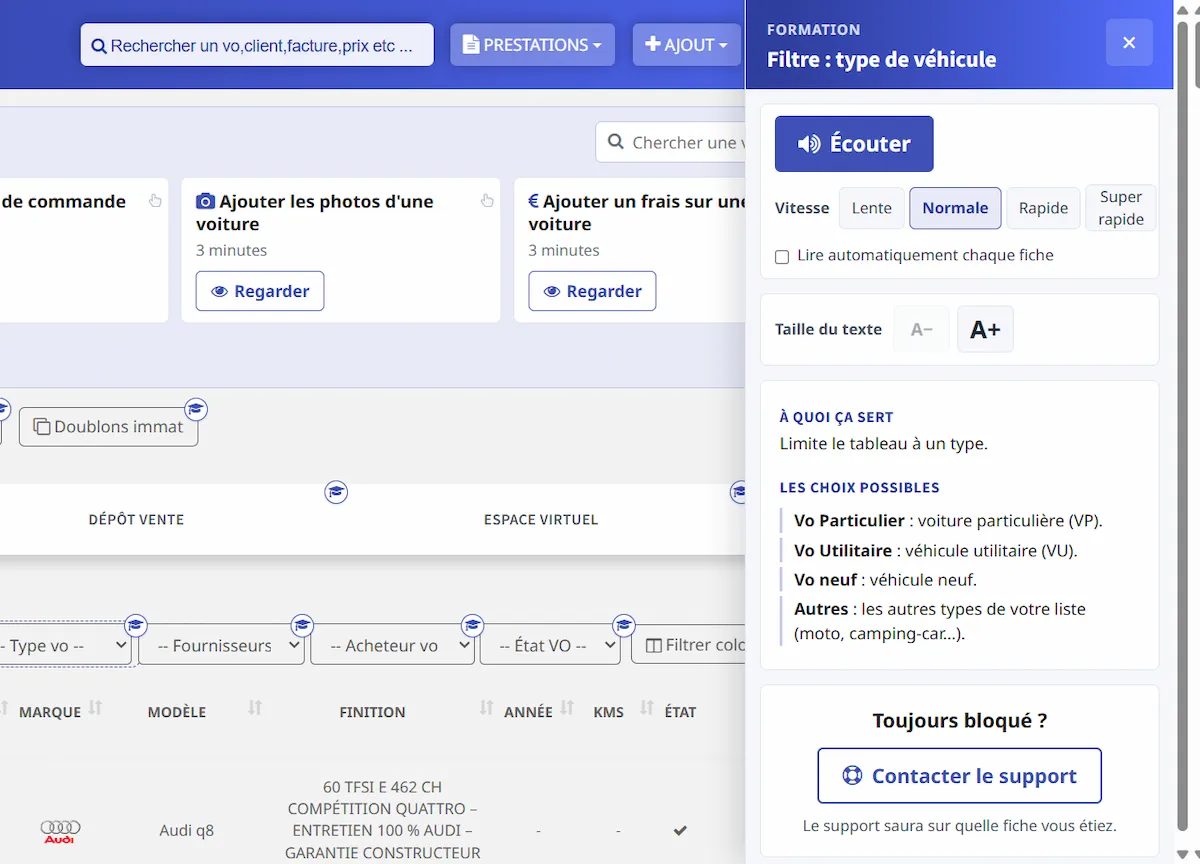1200x864 pixels.
Task: Click graduation cap icon on Doublons immat button
Action: 196,408
